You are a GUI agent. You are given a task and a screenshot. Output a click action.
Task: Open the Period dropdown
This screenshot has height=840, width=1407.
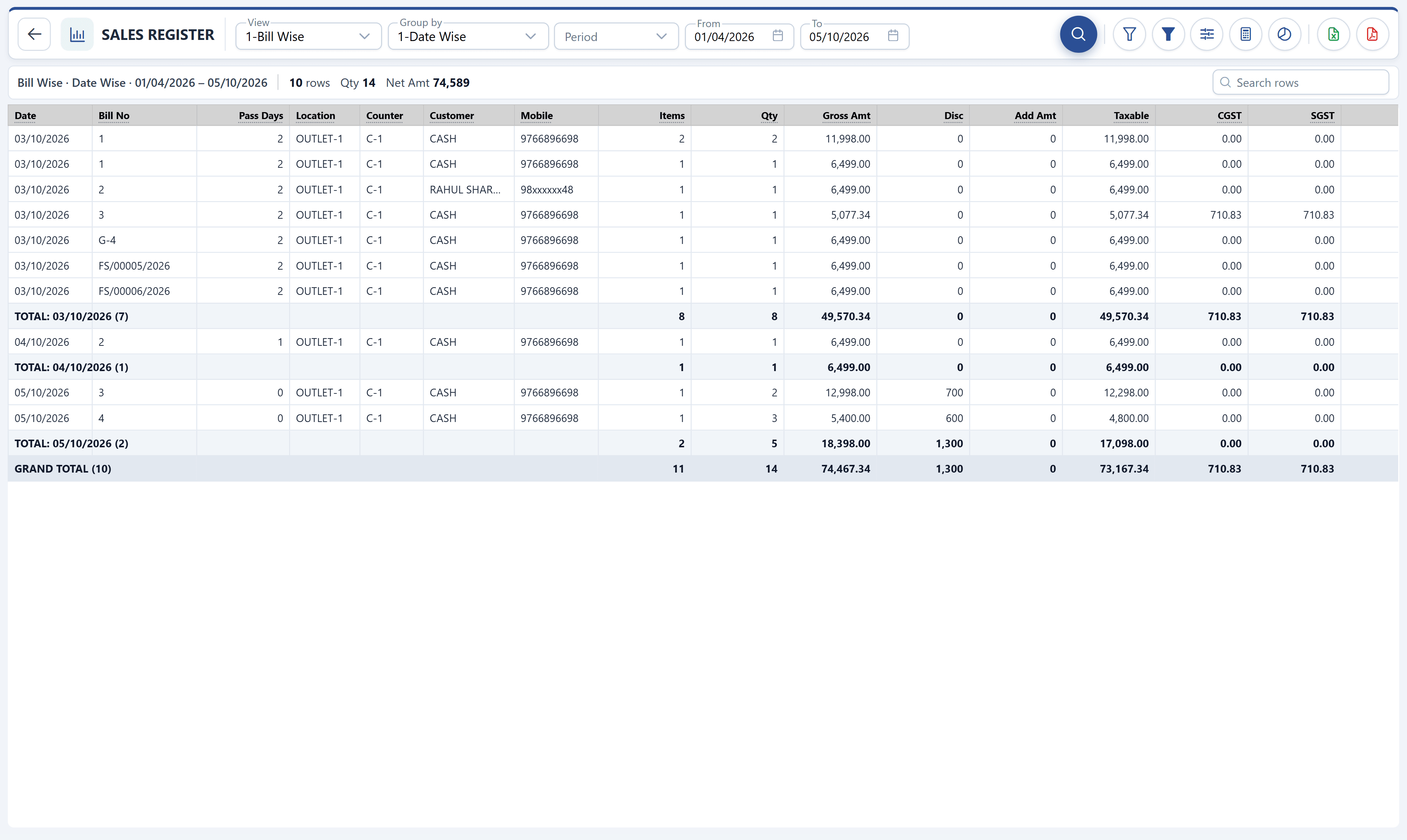pos(616,36)
